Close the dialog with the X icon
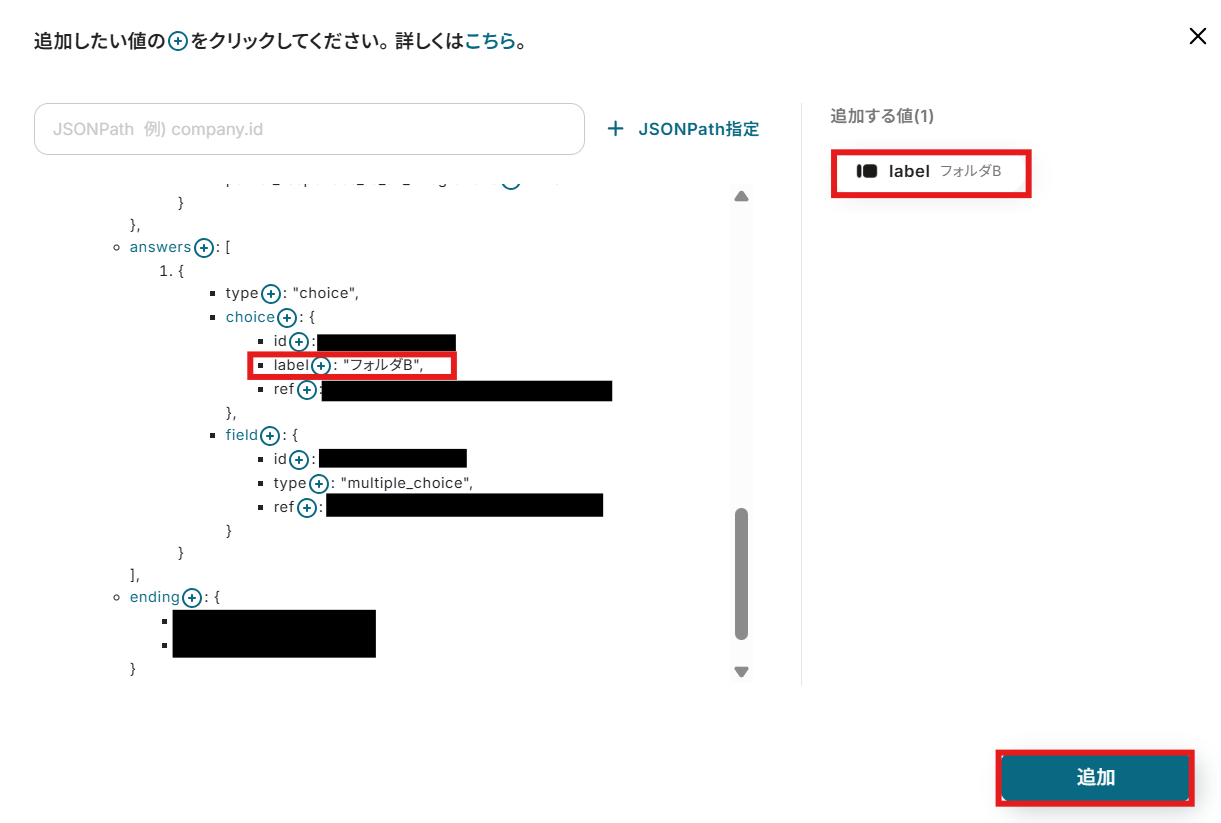The width and height of the screenshot is (1221, 823). (x=1197, y=37)
